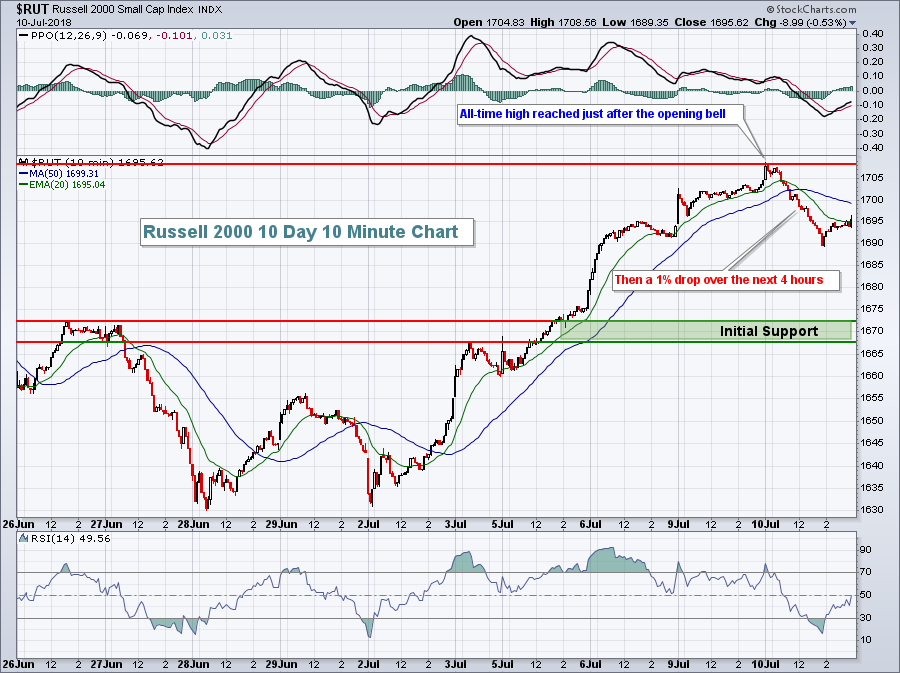Click the red PPO signal value '-0.101'
The image size is (900, 673).
[x=174, y=36]
